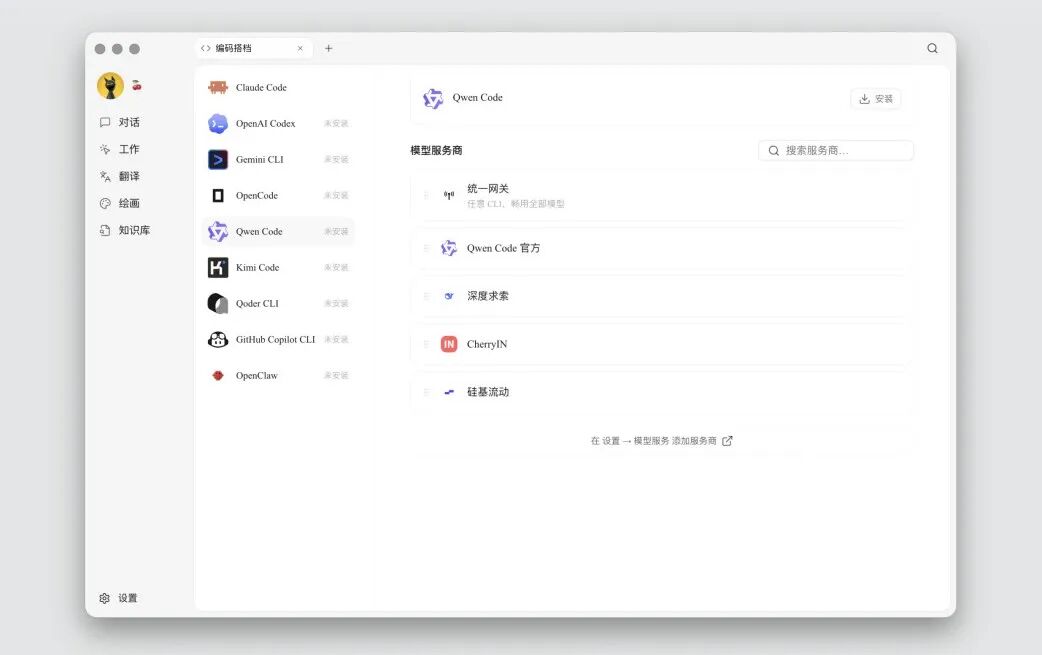Choose the Qwen Code 官方 provider
Screen dimensions: 1042x655
[661, 248]
